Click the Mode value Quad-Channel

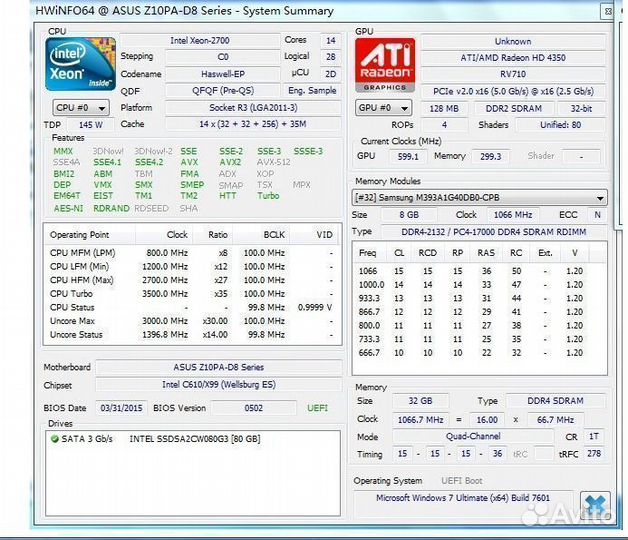[x=473, y=436]
